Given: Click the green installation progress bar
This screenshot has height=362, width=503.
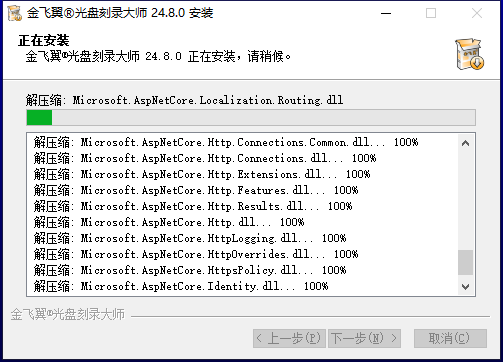Looking at the screenshot, I should point(251,118).
